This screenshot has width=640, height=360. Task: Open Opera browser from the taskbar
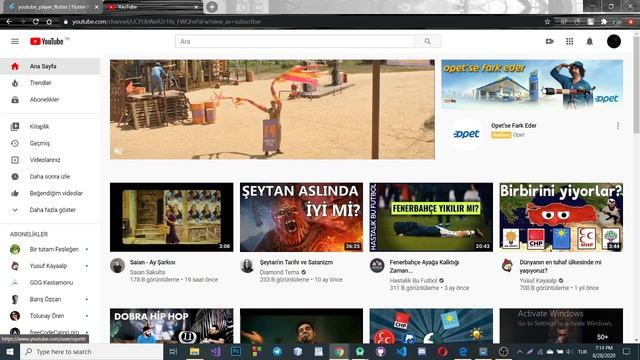442,351
